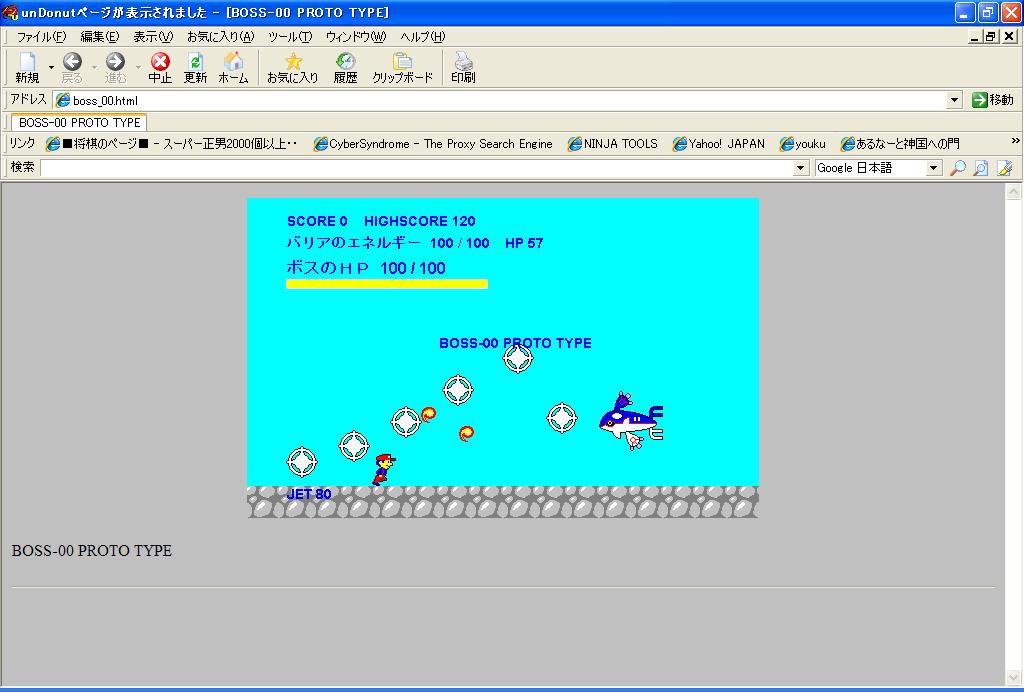
Task: Open the Yahoo! JAPAN bookmark
Action: point(718,144)
